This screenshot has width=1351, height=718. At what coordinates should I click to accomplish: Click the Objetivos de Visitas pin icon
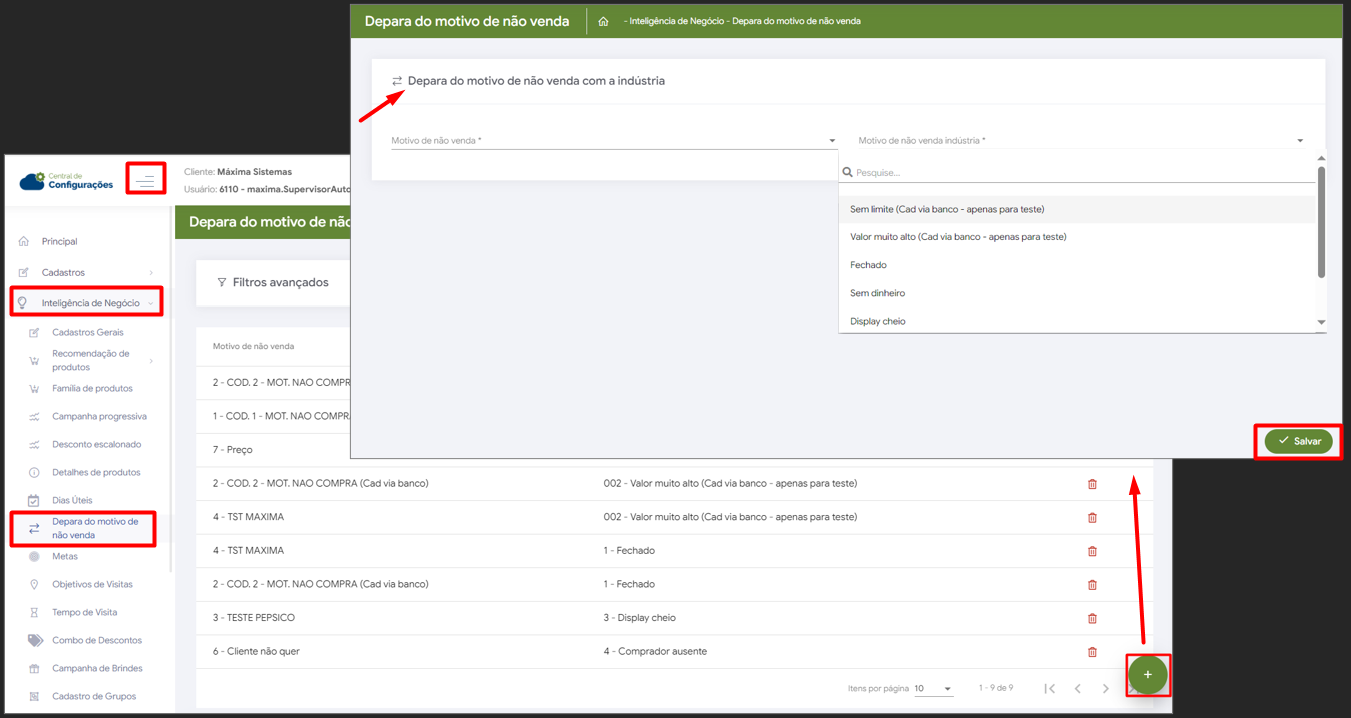tap(34, 584)
